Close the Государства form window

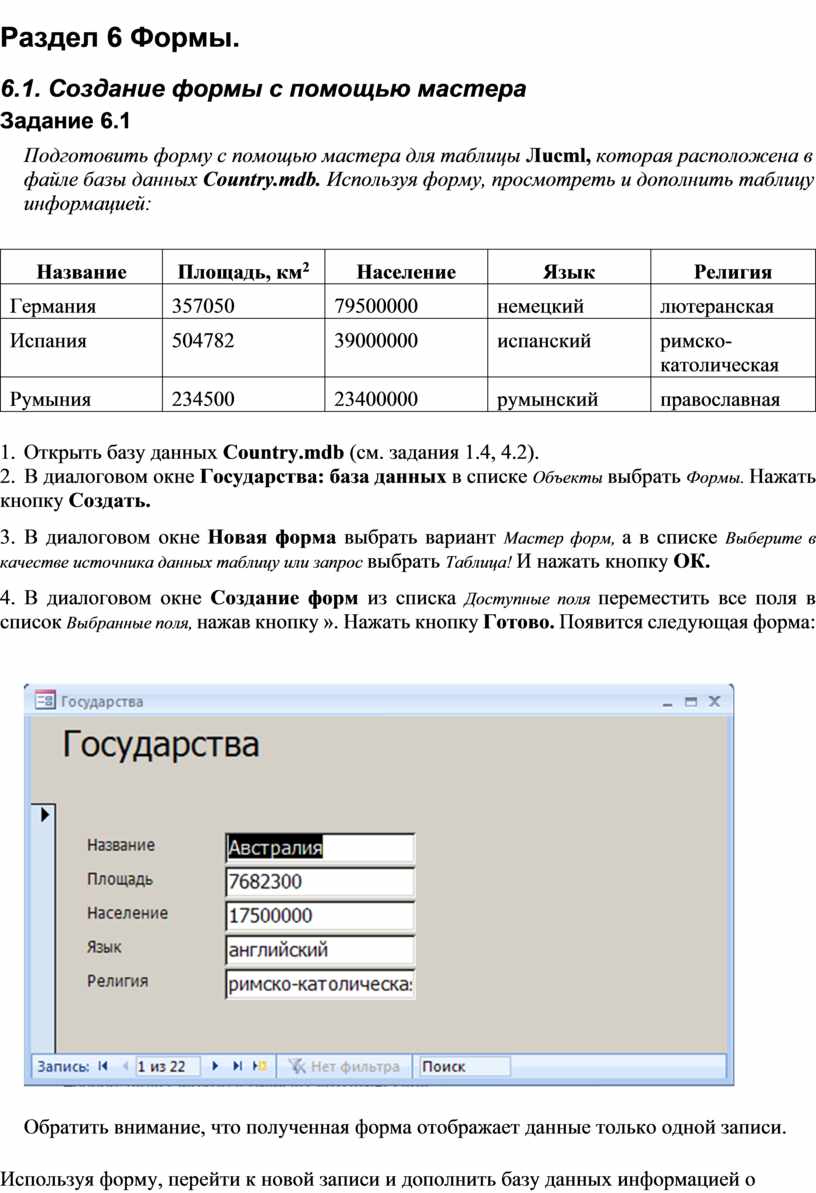714,701
